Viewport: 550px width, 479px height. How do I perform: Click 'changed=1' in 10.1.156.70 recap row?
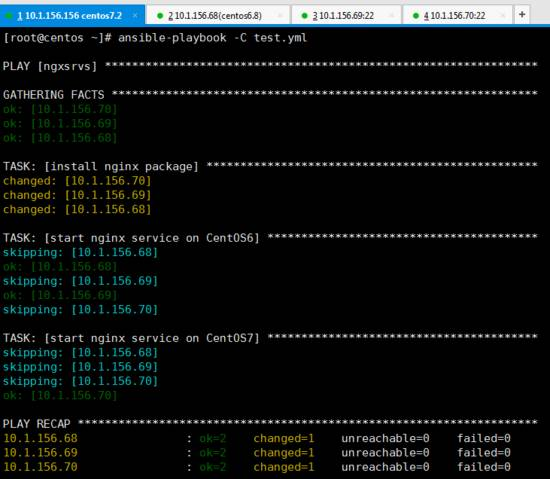coord(284,467)
